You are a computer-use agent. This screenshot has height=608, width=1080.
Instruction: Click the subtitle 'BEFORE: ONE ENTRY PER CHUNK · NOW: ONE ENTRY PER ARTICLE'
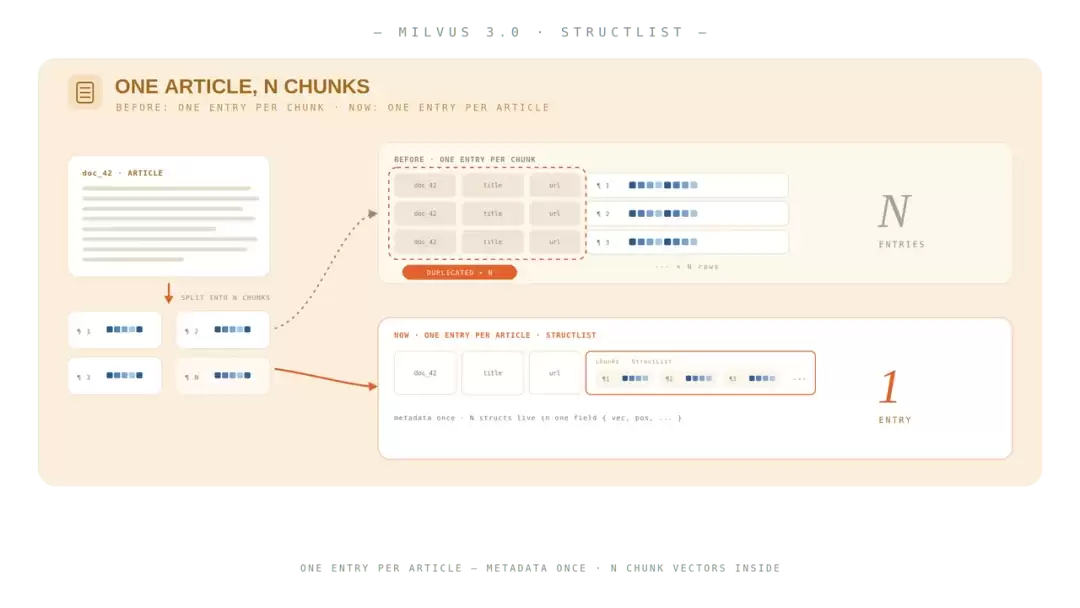click(x=333, y=107)
